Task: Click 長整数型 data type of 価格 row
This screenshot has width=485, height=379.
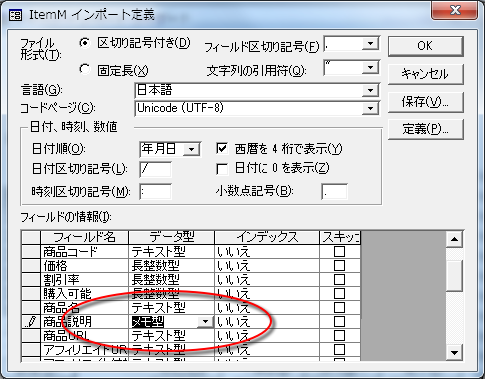Action: coord(171,265)
